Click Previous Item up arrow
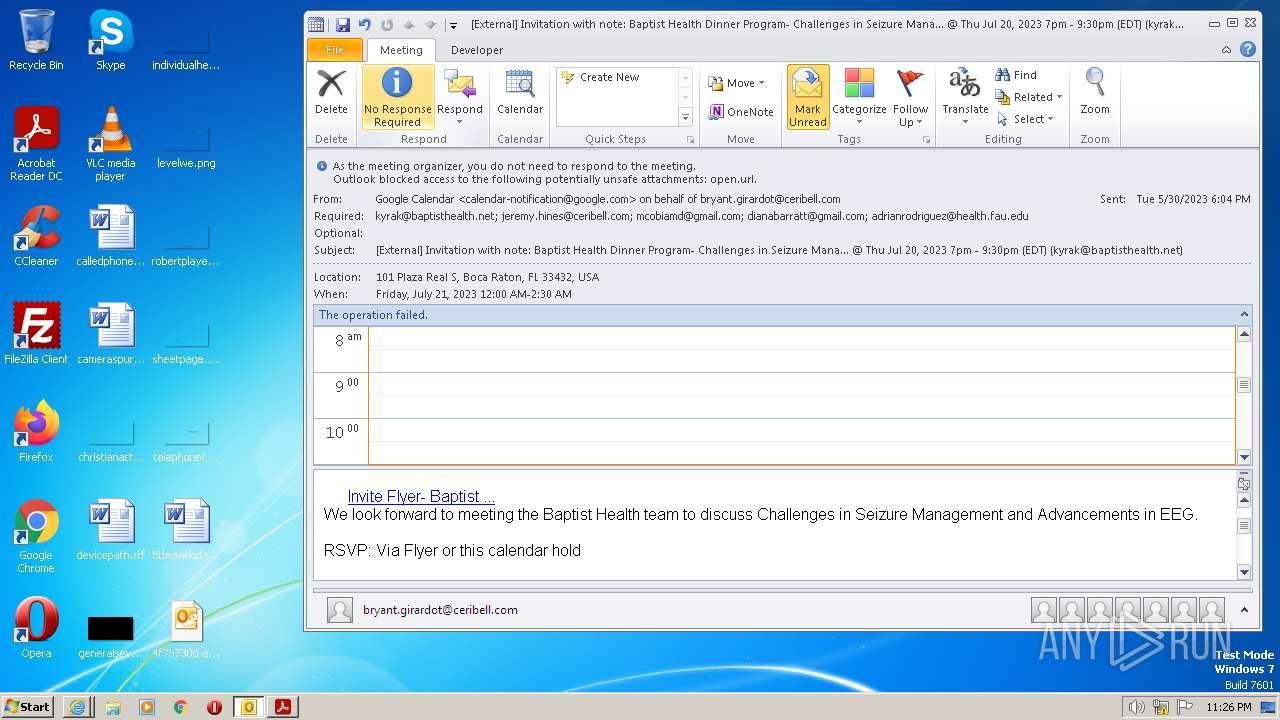This screenshot has height=720, width=1280. (409, 24)
